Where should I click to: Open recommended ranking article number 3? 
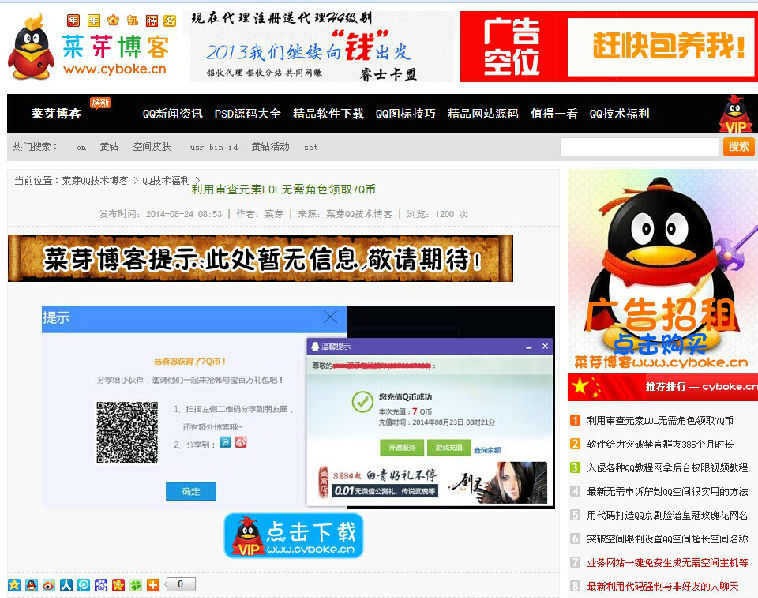click(667, 467)
